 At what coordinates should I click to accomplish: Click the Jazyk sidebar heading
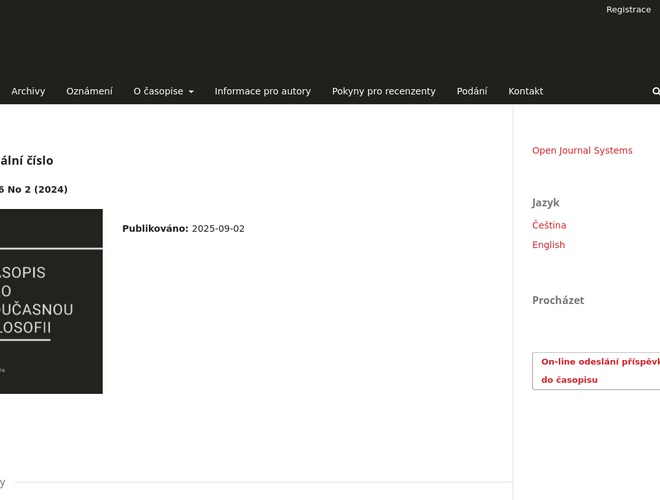click(x=545, y=202)
